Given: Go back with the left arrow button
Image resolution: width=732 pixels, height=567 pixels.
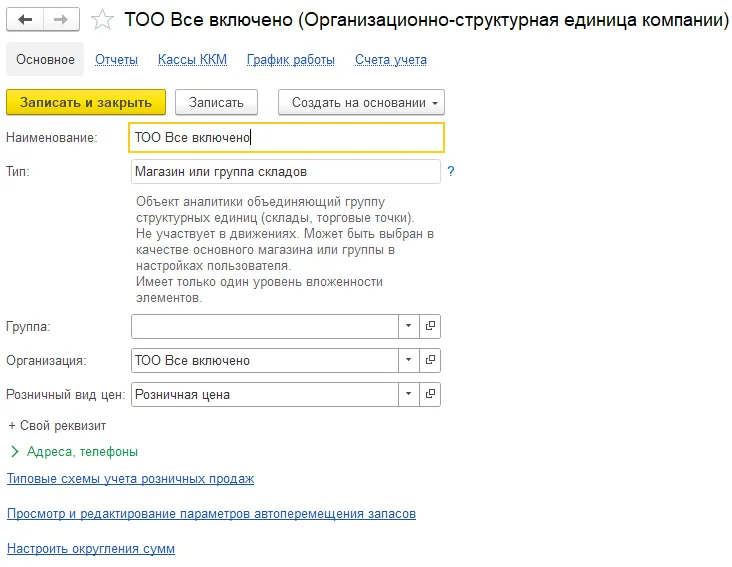Looking at the screenshot, I should pos(25,20).
